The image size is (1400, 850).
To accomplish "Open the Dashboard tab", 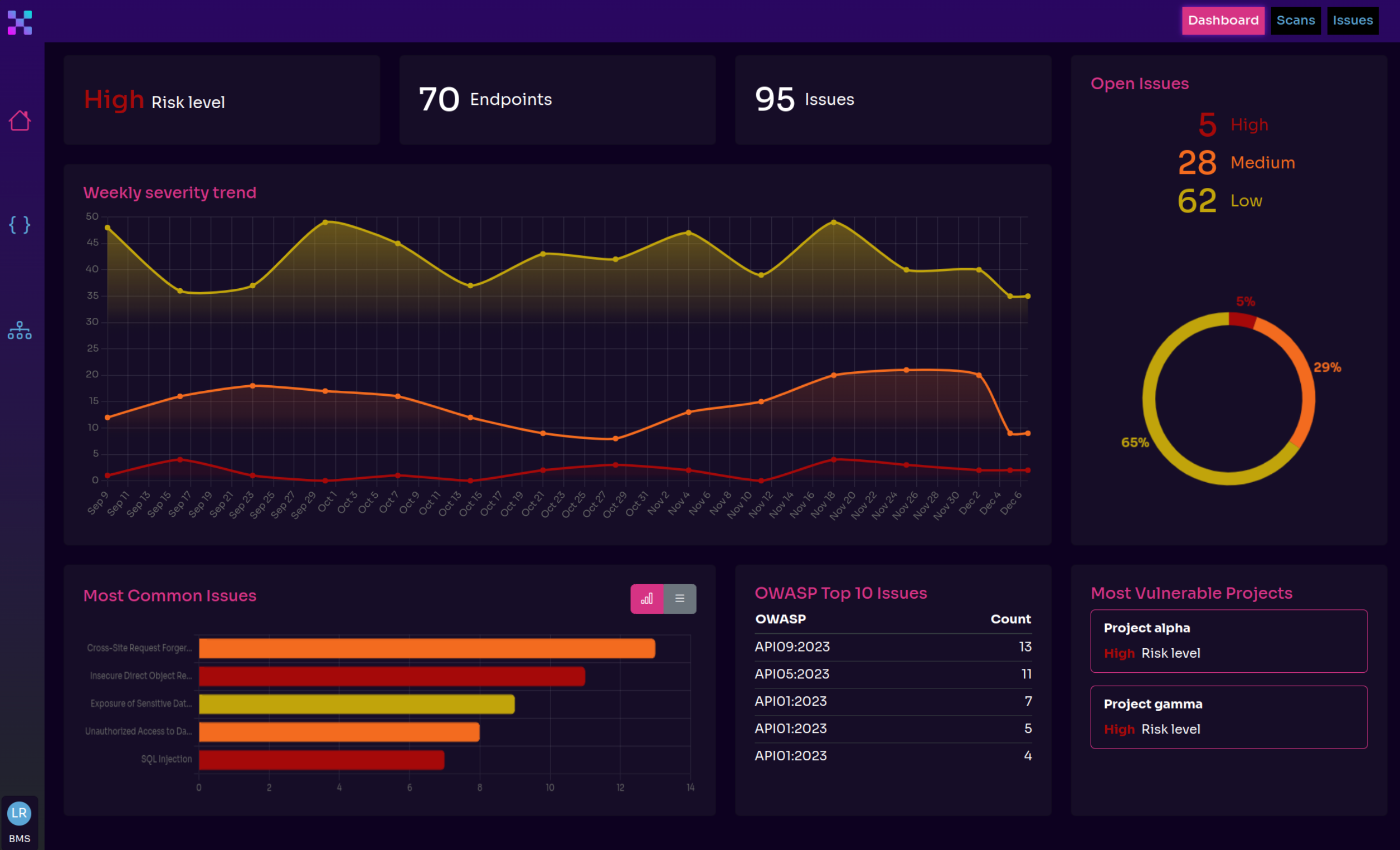I will tap(1223, 21).
